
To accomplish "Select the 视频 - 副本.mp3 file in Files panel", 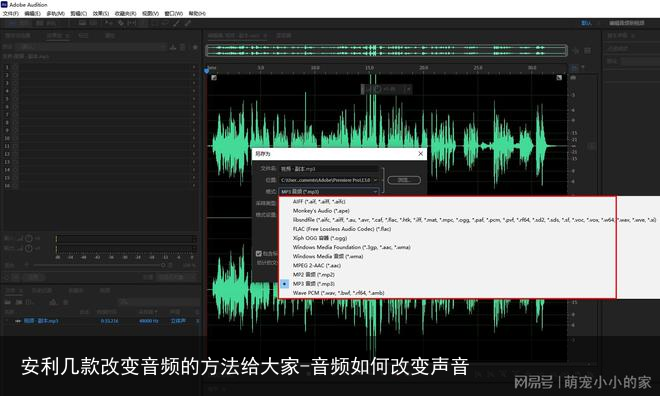I will point(41,321).
